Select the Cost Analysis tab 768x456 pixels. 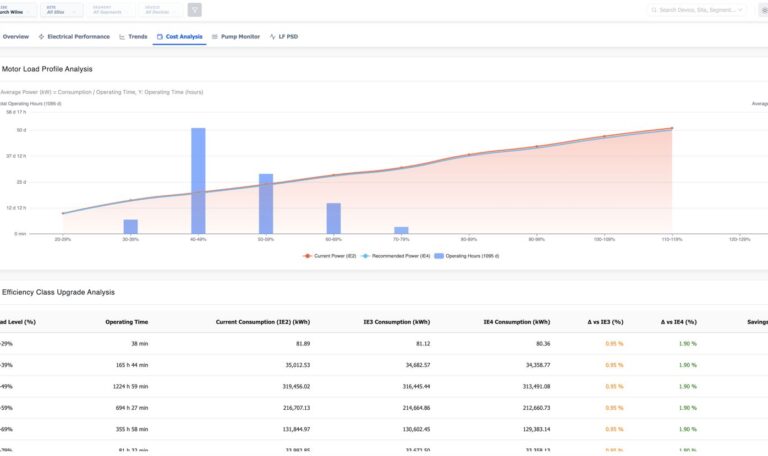179,37
